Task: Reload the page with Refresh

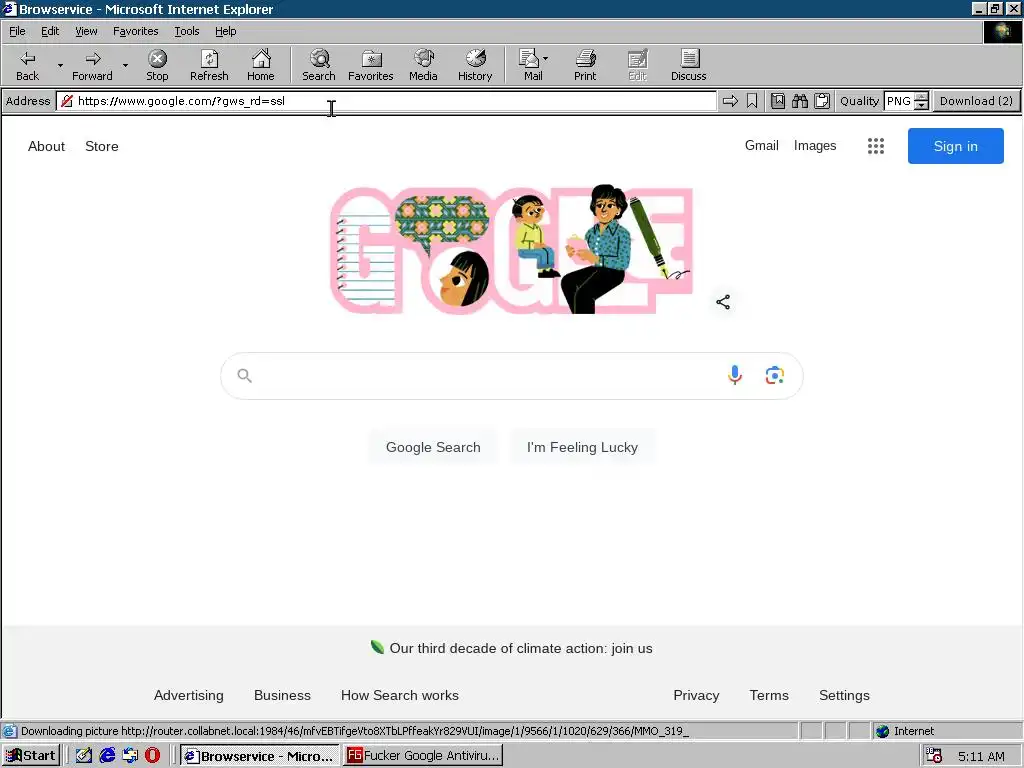Action: (x=209, y=65)
